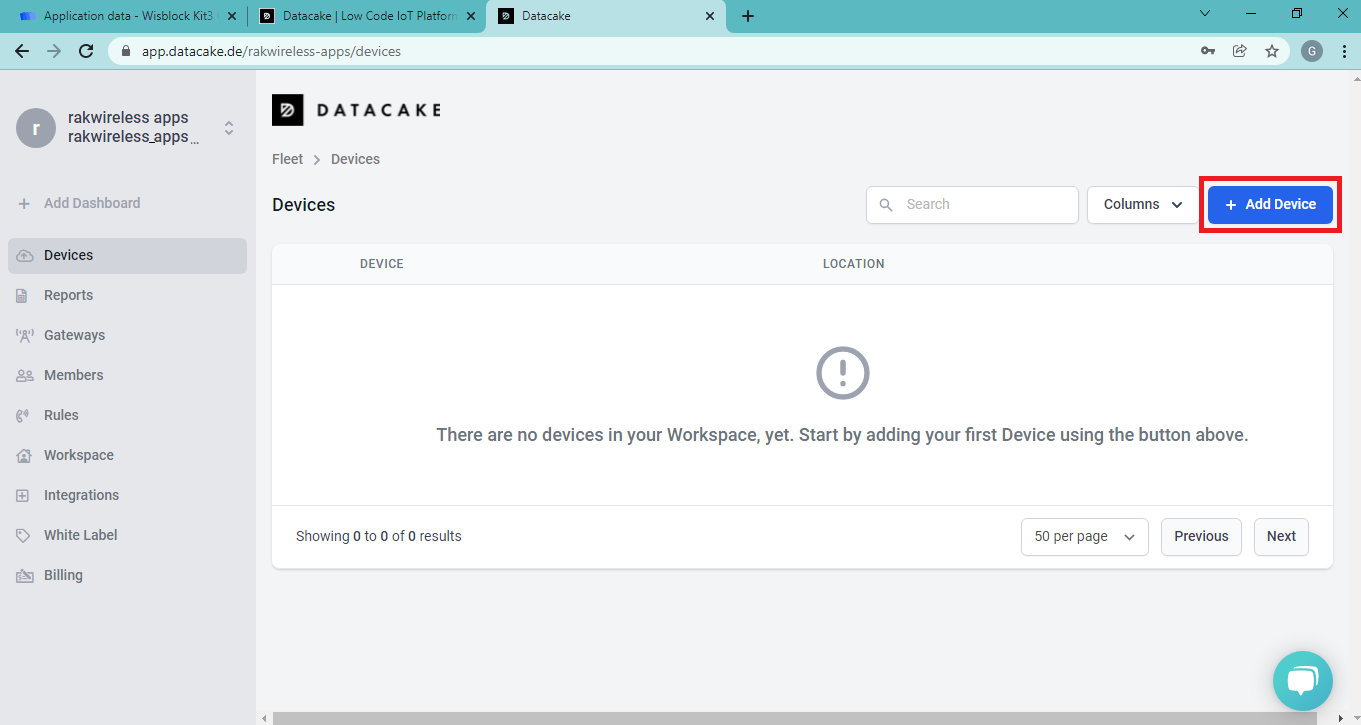Click the Billing icon in sidebar
This screenshot has width=1361, height=725.
[x=25, y=576]
